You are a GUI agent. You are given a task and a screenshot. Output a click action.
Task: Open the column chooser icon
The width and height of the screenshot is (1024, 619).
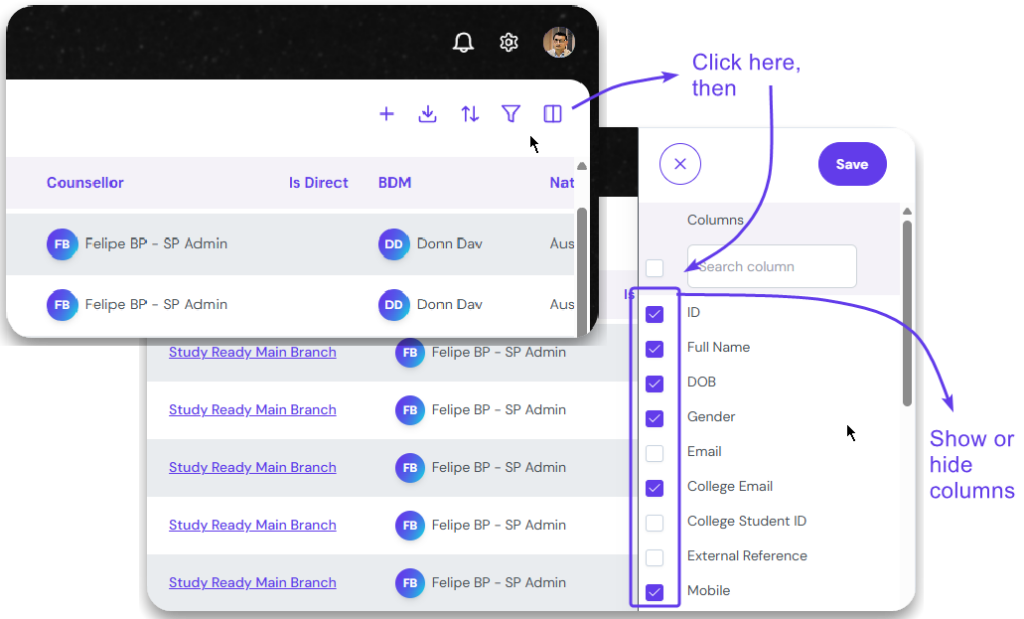point(553,114)
